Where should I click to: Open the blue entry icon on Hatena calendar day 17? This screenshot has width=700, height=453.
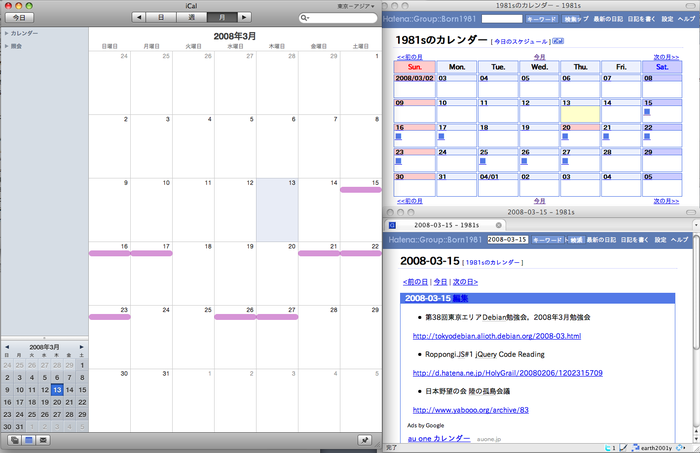[441, 136]
